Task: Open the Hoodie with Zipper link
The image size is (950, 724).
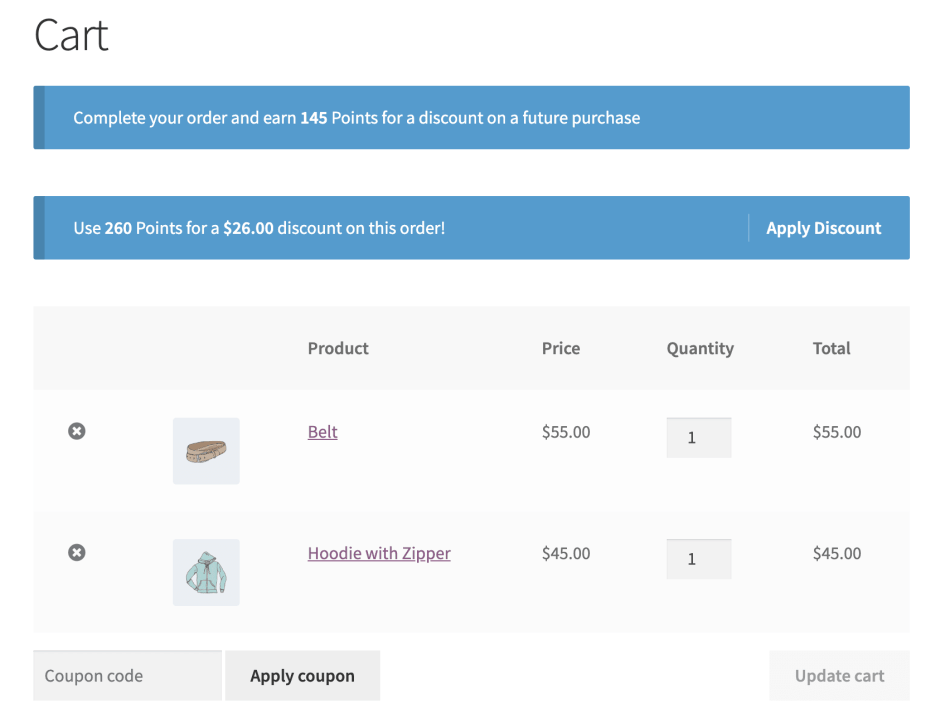Action: pyautogui.click(x=379, y=553)
